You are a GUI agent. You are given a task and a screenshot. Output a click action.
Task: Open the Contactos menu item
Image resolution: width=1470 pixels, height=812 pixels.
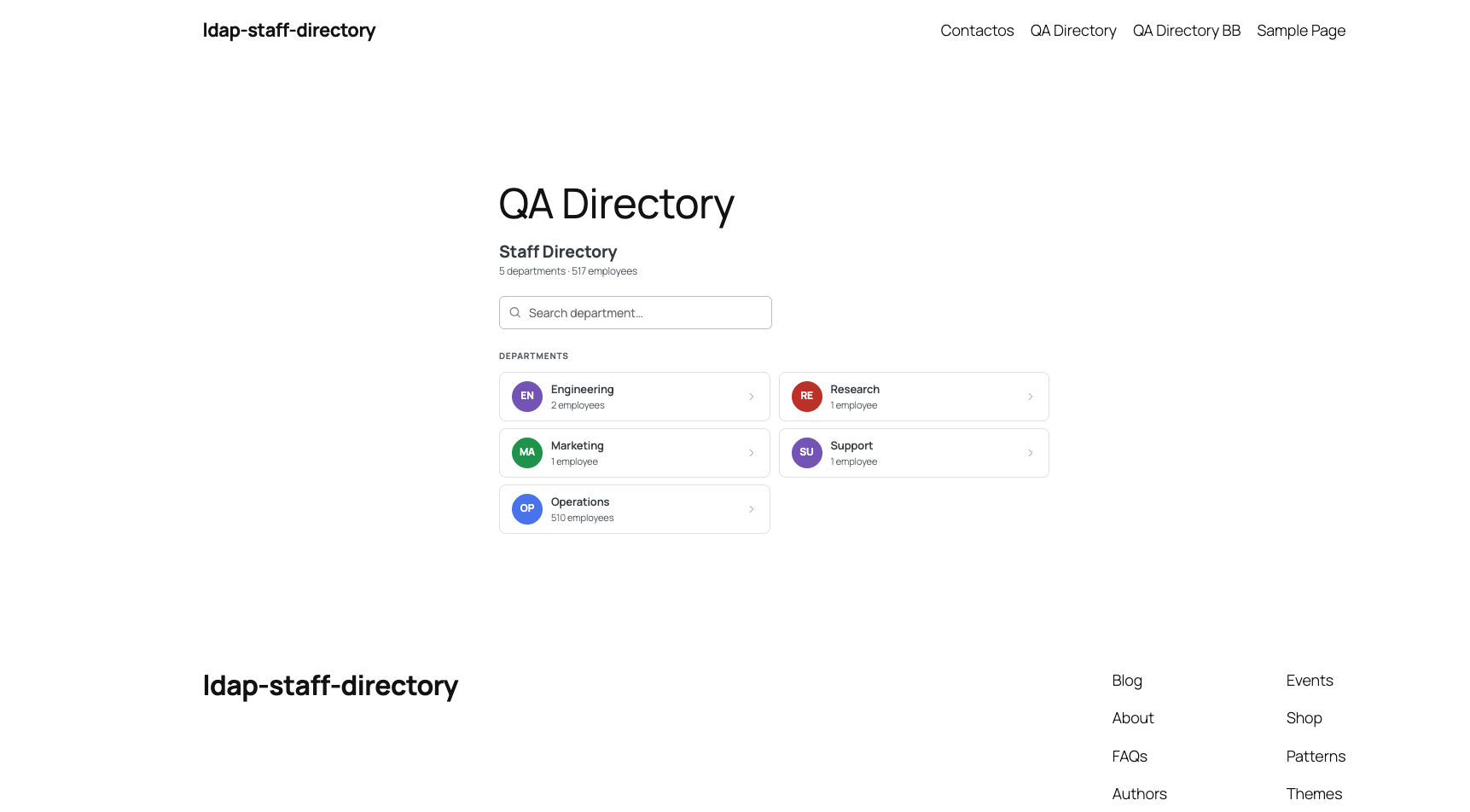click(977, 31)
